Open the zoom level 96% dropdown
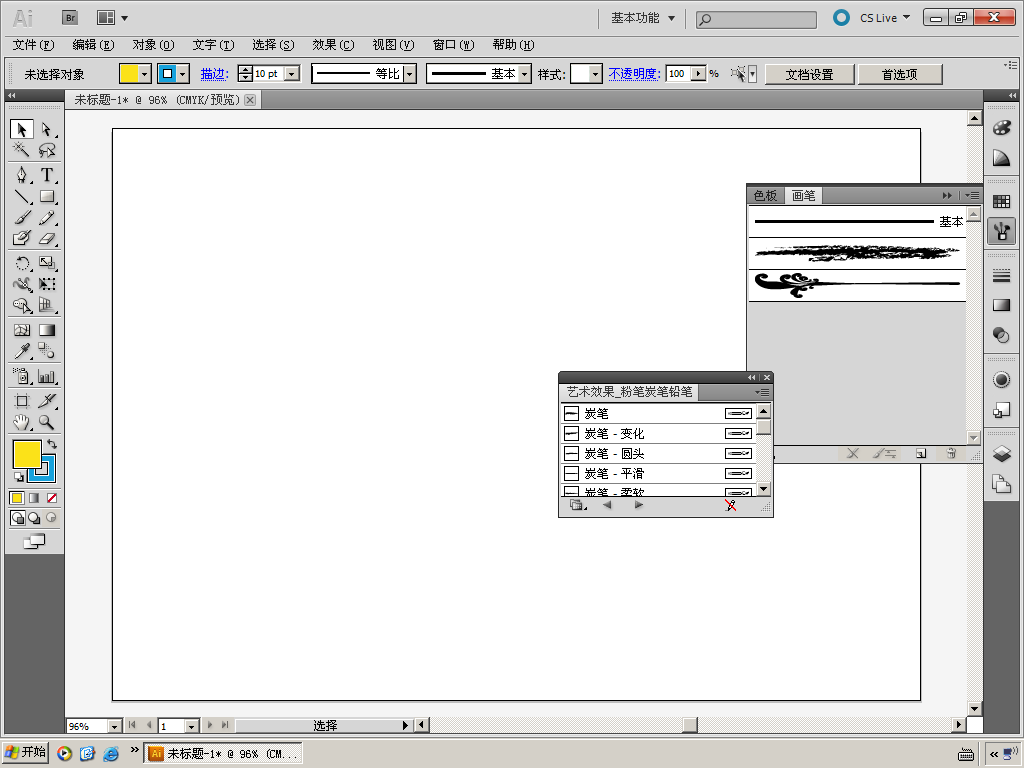Viewport: 1024px width, 768px height. point(114,726)
